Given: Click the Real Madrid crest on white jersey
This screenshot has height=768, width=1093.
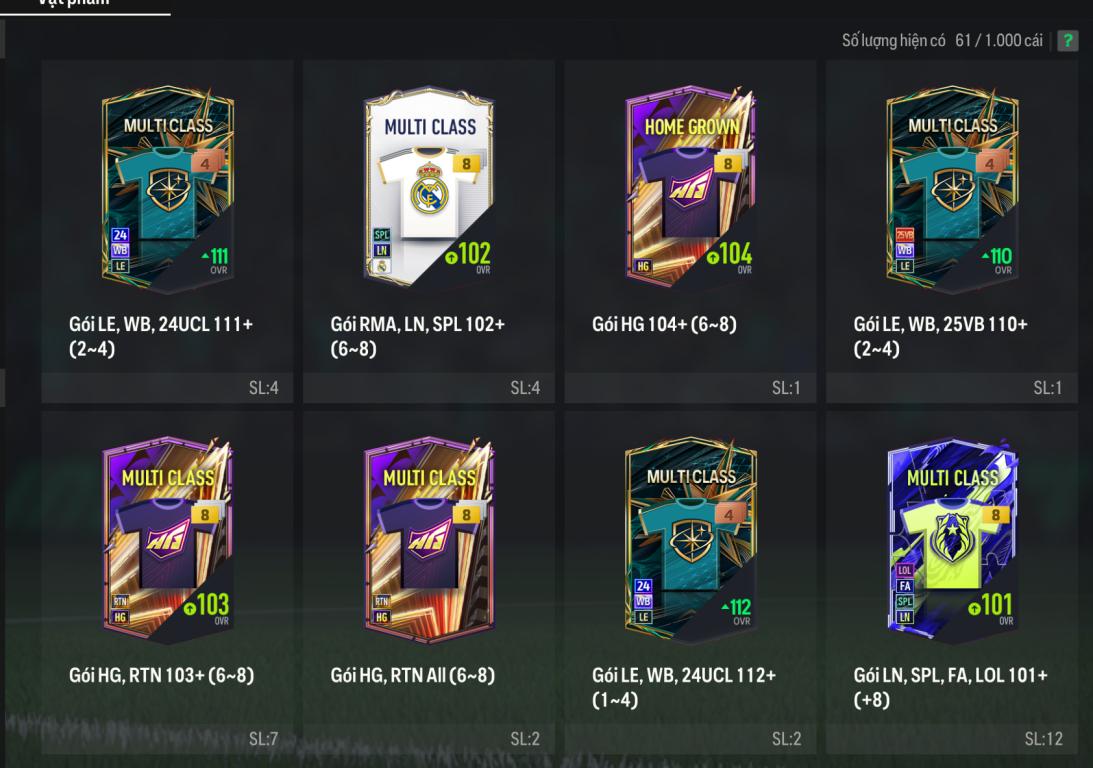Looking at the screenshot, I should [428, 189].
